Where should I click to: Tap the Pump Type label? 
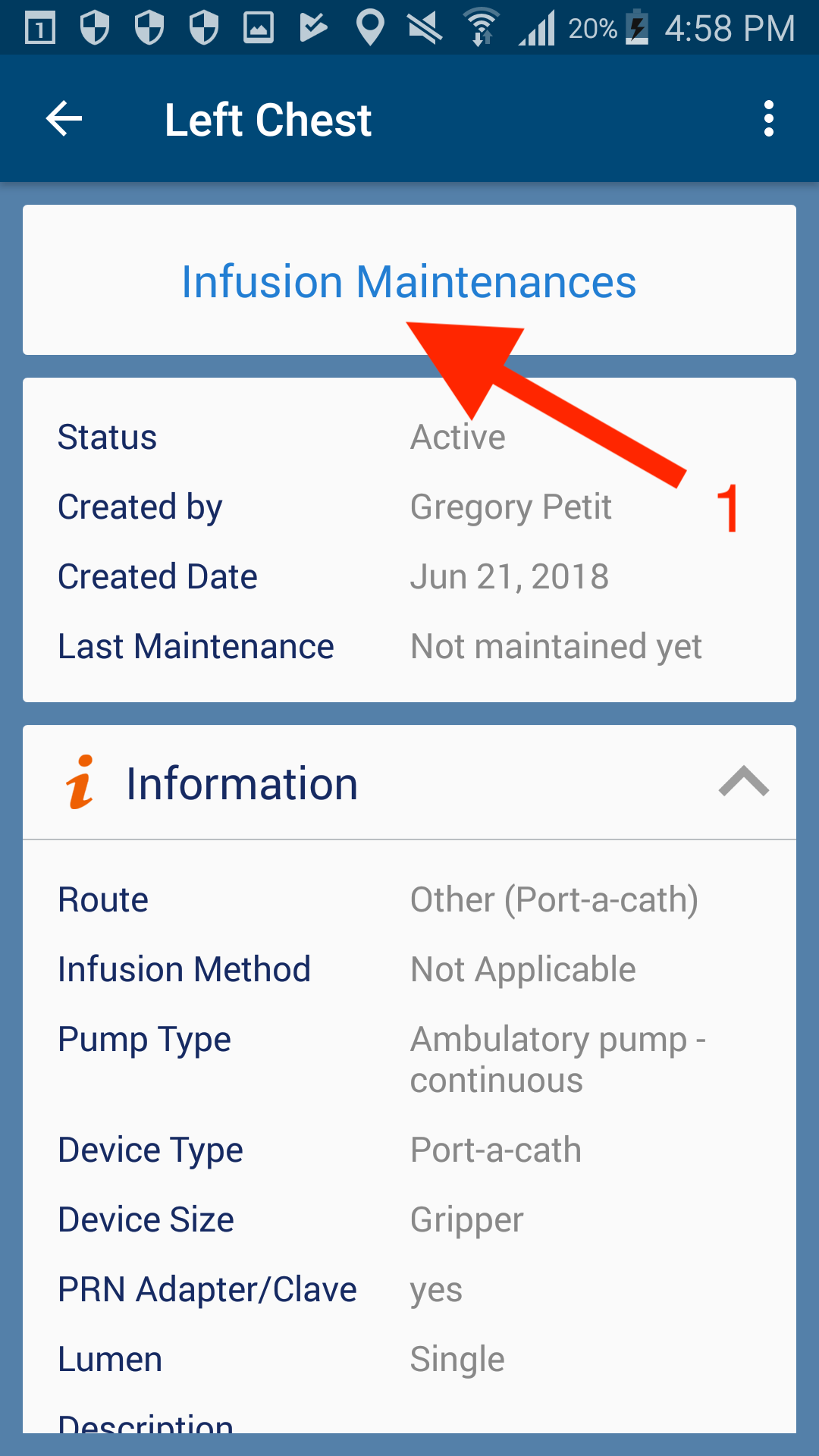click(144, 1040)
